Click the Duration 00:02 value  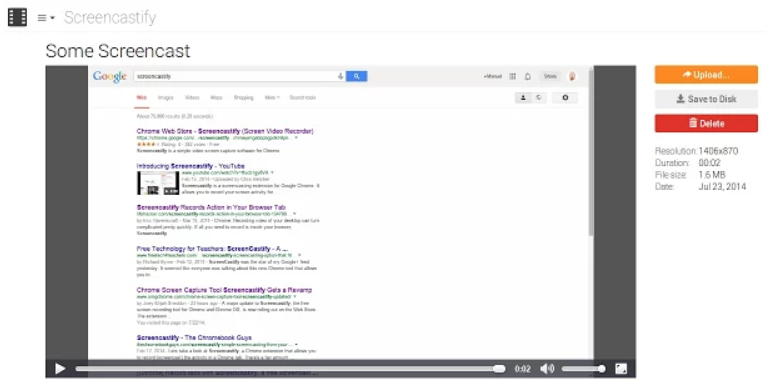709,163
